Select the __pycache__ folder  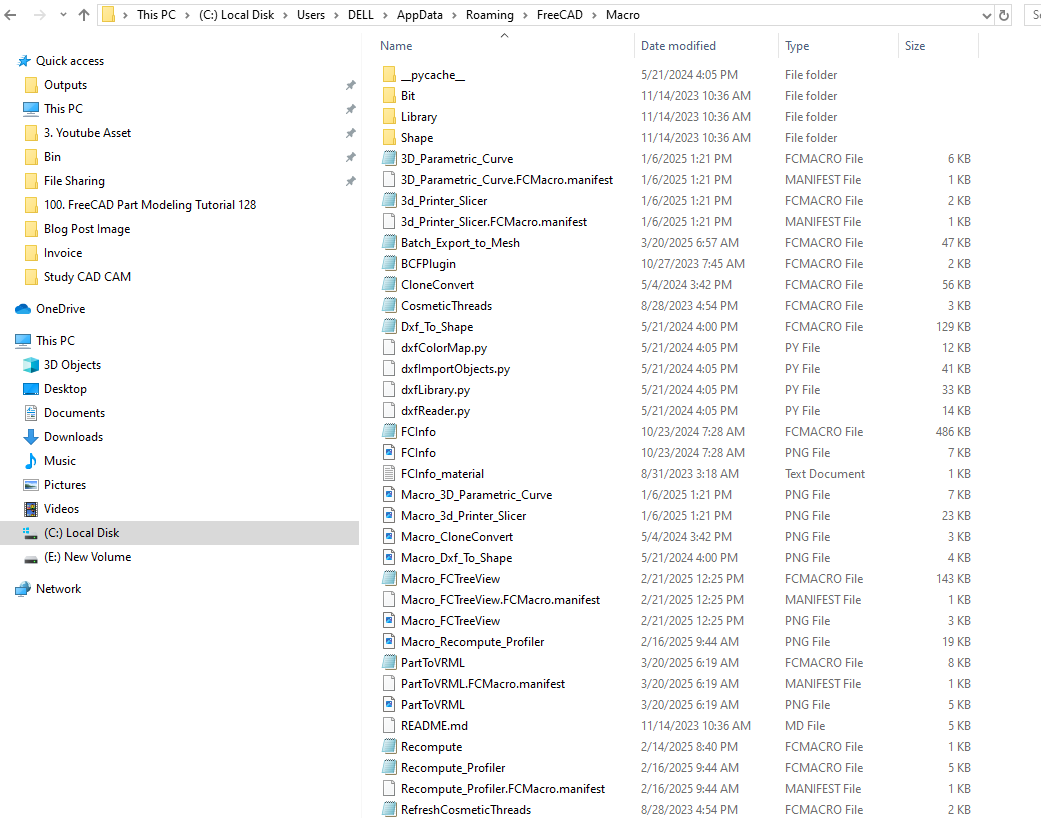pyautogui.click(x=432, y=75)
